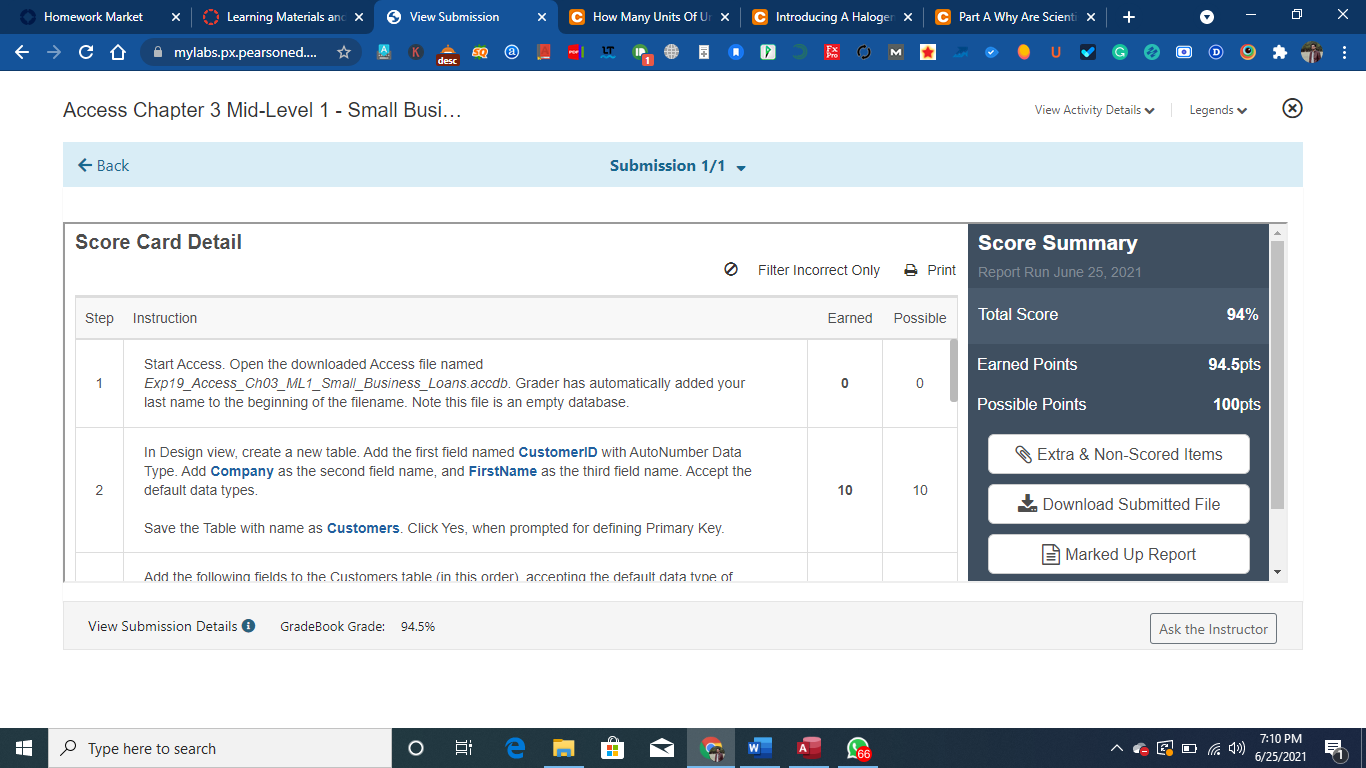Click Extra & Non-Scored Items button
Viewport: 1366px width, 768px height.
(1118, 454)
